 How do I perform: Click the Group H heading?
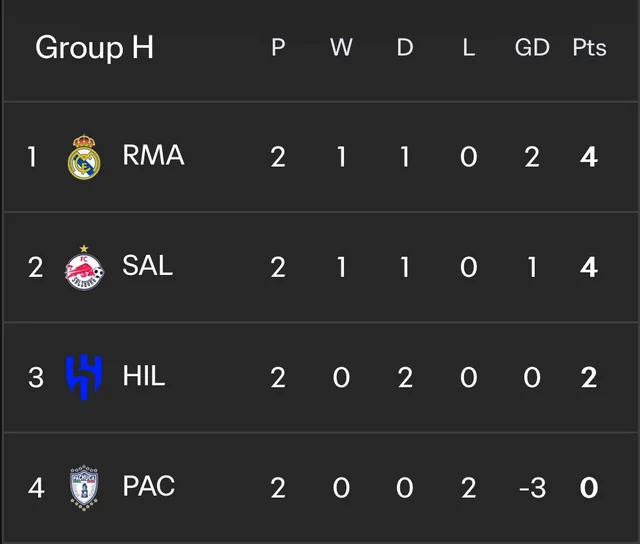tap(94, 48)
